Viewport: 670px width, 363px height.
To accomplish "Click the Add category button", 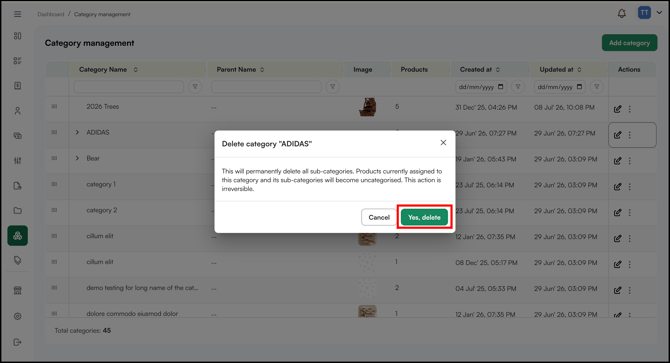I will [x=629, y=43].
